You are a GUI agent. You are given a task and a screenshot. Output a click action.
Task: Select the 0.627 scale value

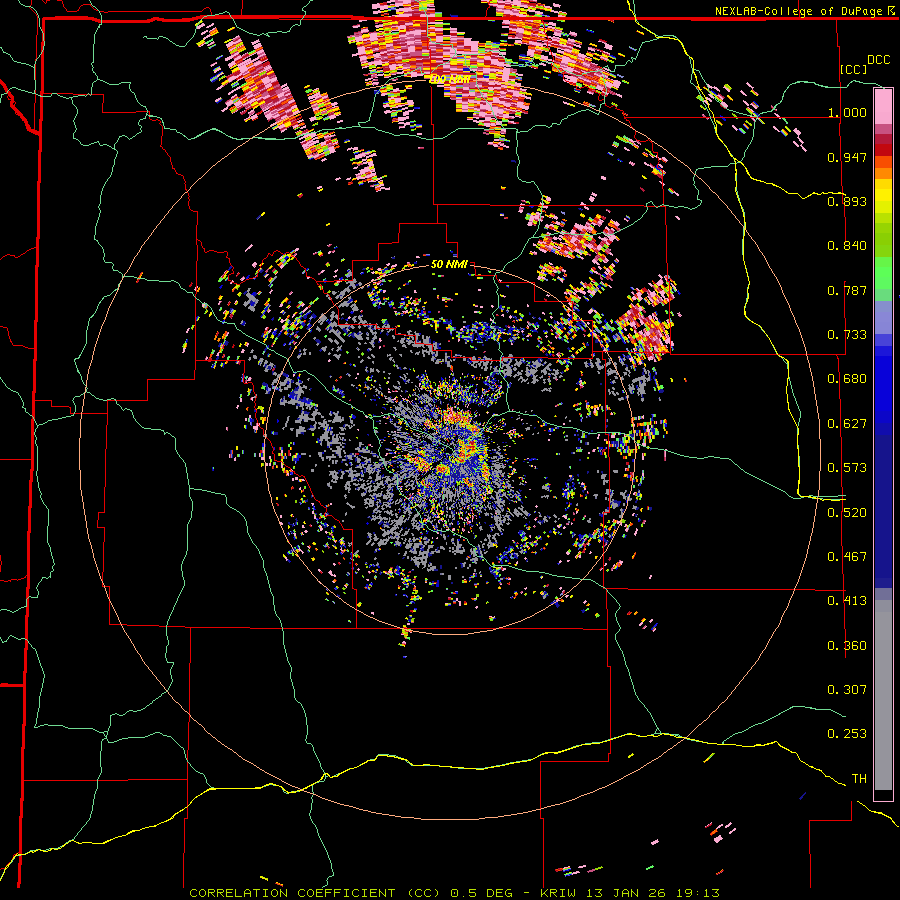(847, 424)
